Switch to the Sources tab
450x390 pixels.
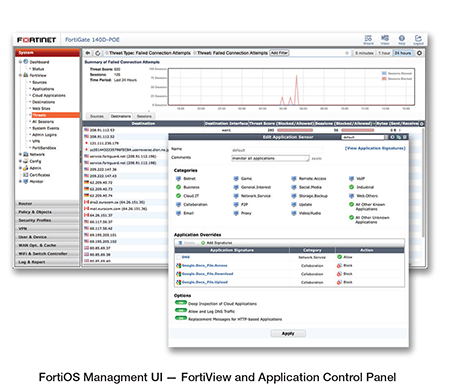click(x=97, y=116)
